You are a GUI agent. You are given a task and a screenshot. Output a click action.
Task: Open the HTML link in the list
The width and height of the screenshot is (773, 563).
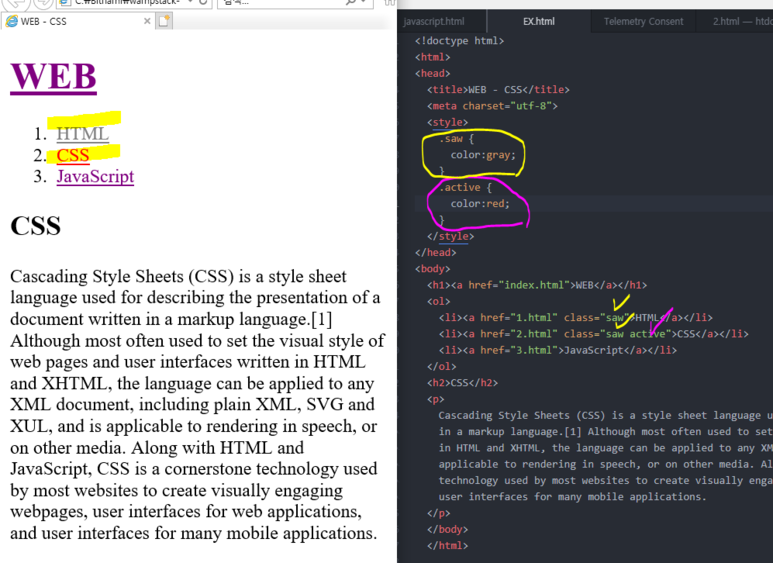tap(82, 134)
